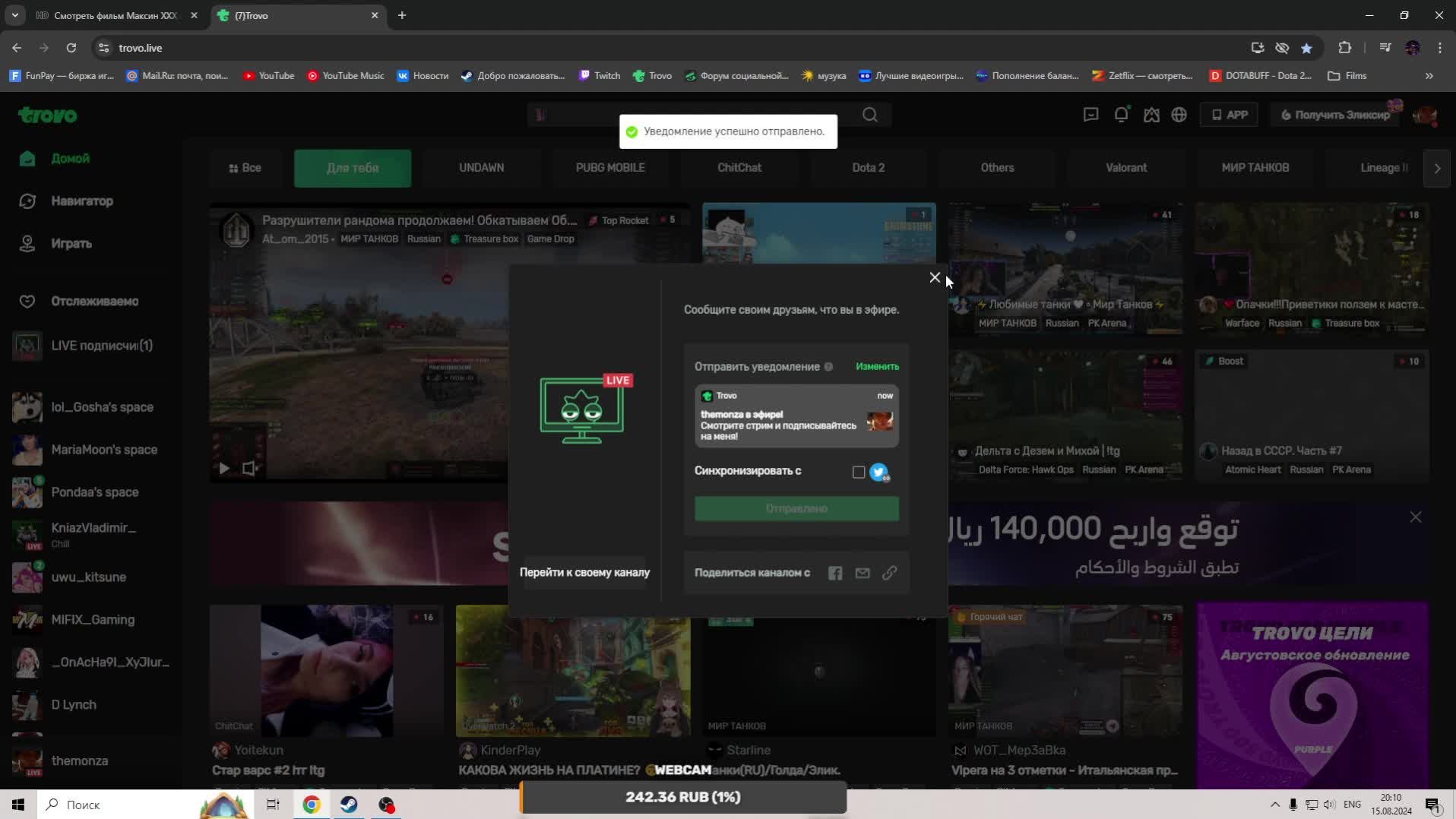Open Навигатор in the sidebar
The height and width of the screenshot is (819, 1456).
(82, 201)
